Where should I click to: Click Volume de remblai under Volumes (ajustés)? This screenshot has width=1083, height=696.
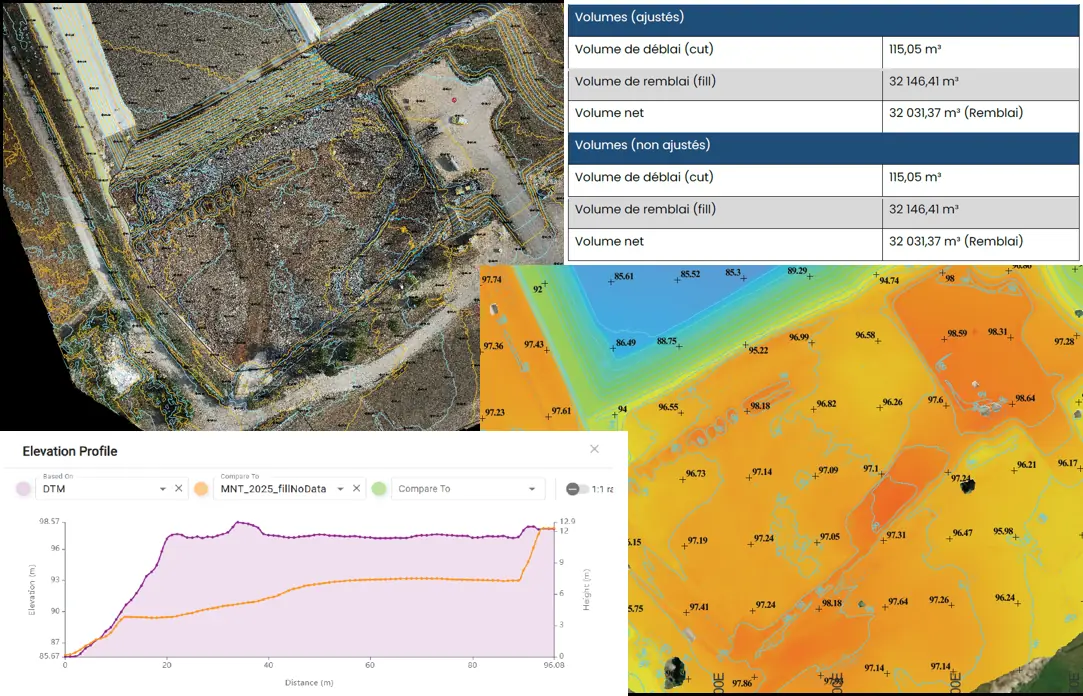[645, 81]
